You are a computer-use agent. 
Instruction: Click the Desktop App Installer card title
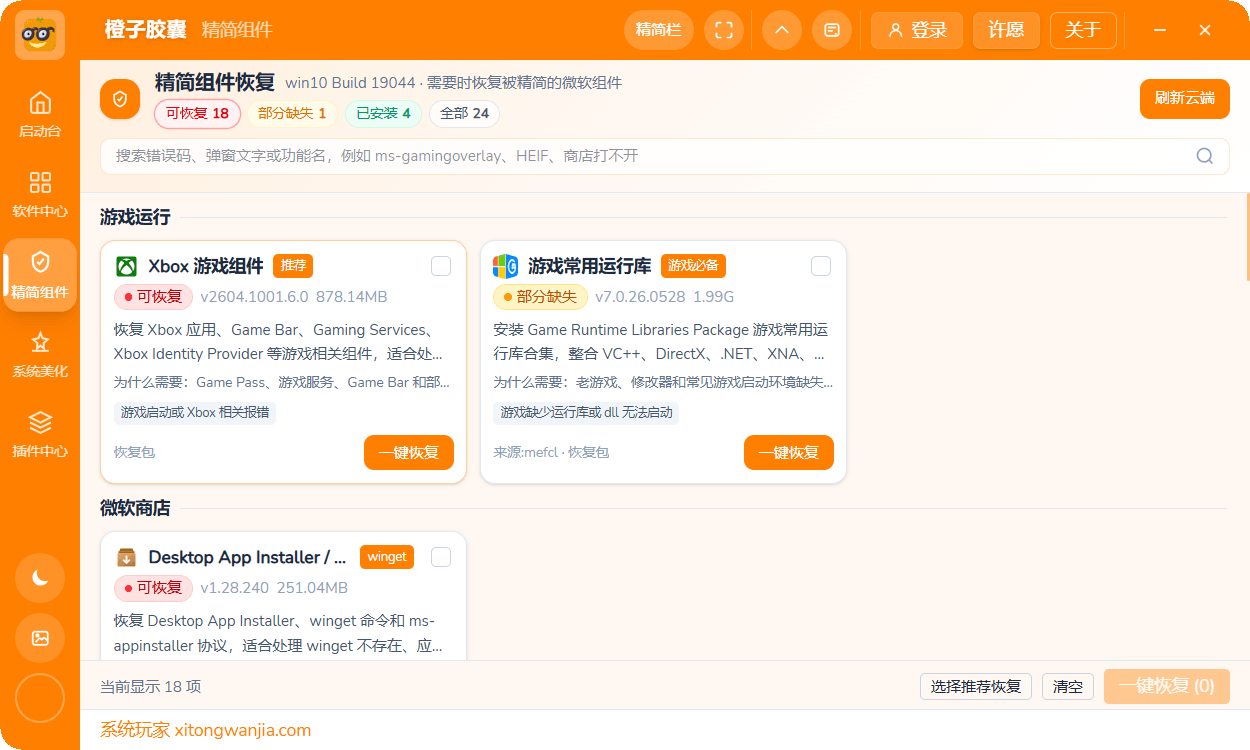tap(248, 557)
